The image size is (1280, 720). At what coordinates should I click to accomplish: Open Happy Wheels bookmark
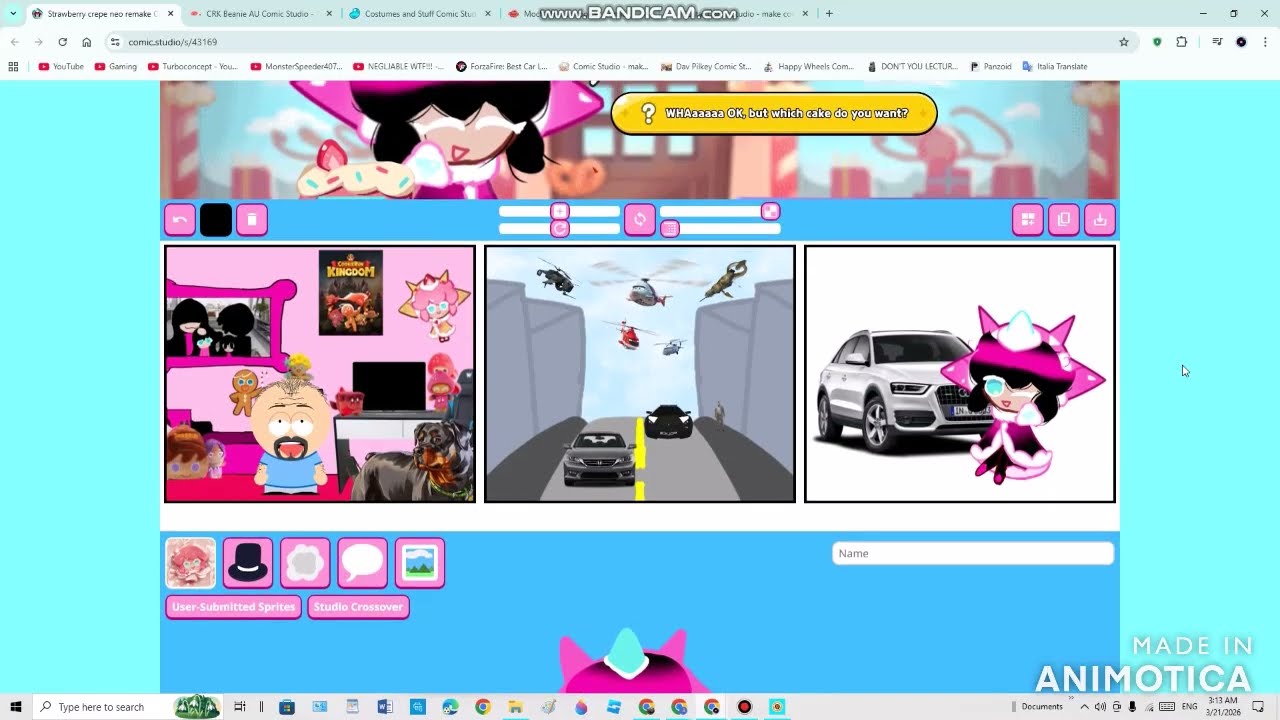click(809, 67)
